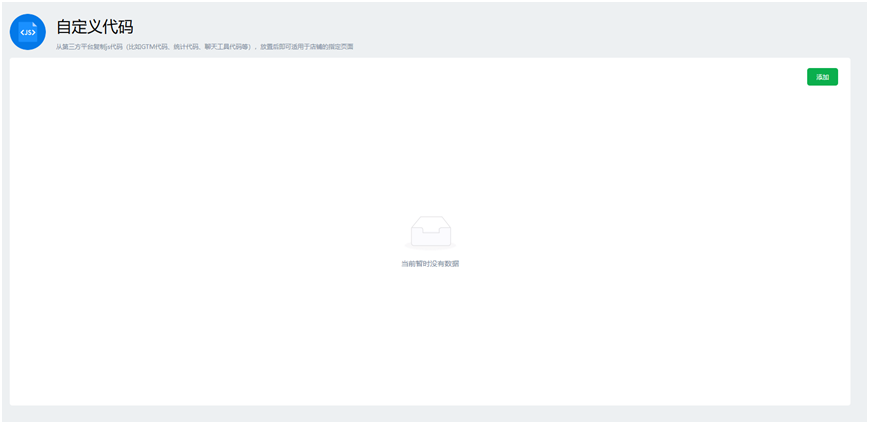Screen dimensions: 869x424
Task: Click the gray tray illustration above 当前暂时没有数据
Action: [430, 232]
